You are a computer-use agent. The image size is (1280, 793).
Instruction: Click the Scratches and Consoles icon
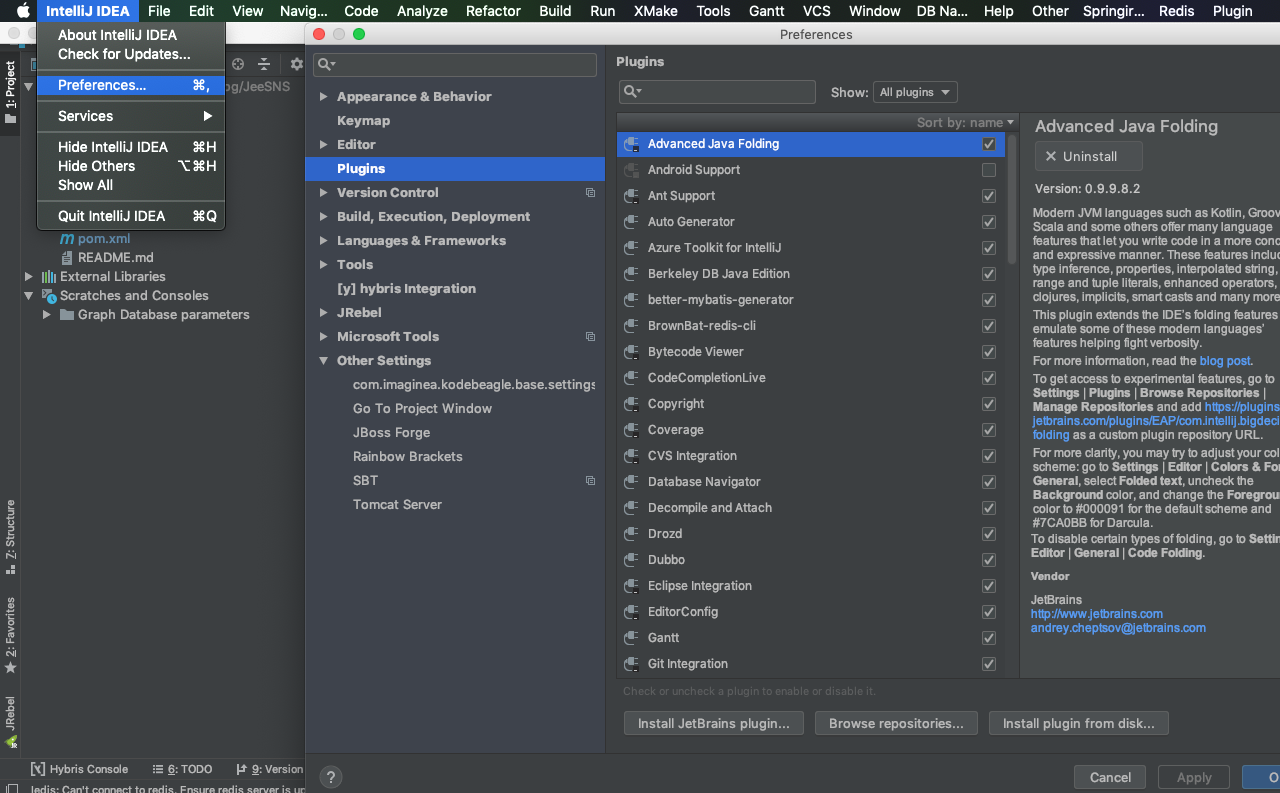(49, 296)
